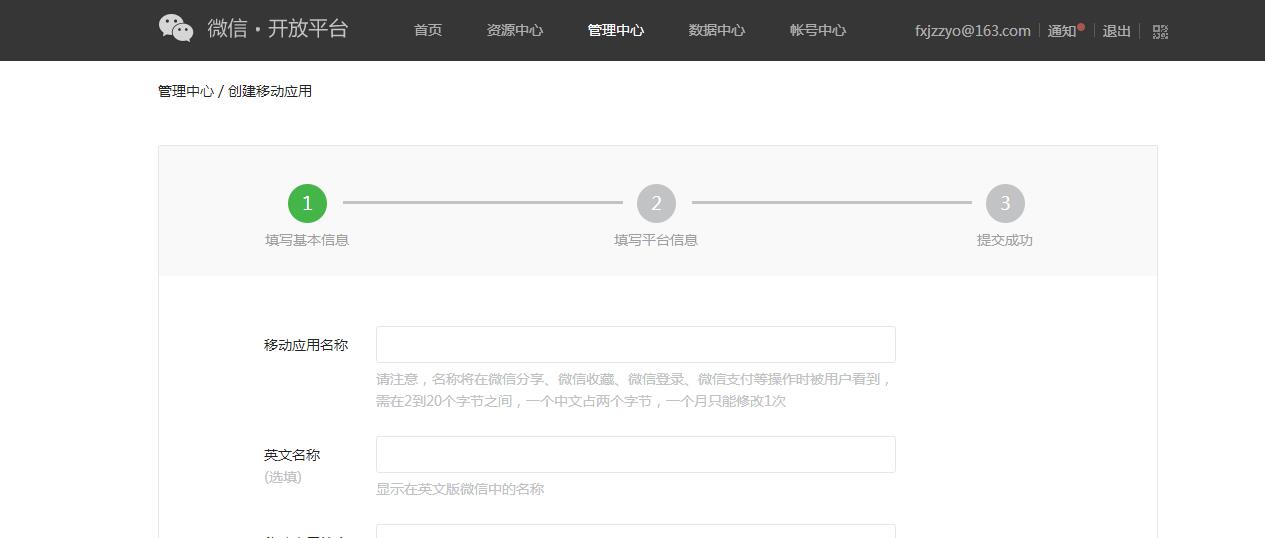Click 微信·开放平台 title text
1265x538 pixels.
click(278, 28)
